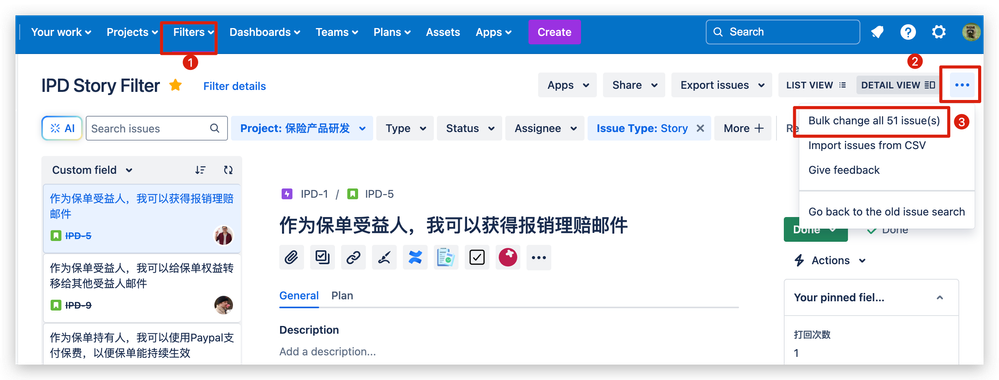999x380 pixels.
Task: Open the Filter details link
Action: (x=234, y=86)
